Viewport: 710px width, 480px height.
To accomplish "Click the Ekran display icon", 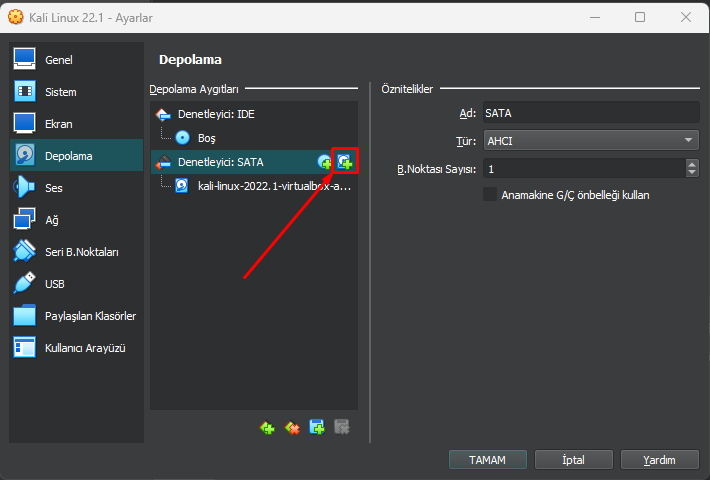I will tap(24, 123).
